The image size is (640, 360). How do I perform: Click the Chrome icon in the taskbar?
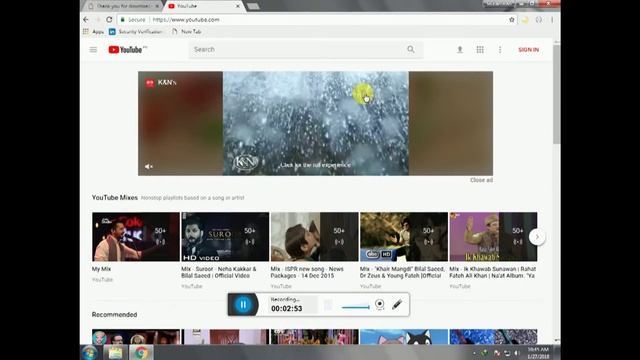pos(141,352)
